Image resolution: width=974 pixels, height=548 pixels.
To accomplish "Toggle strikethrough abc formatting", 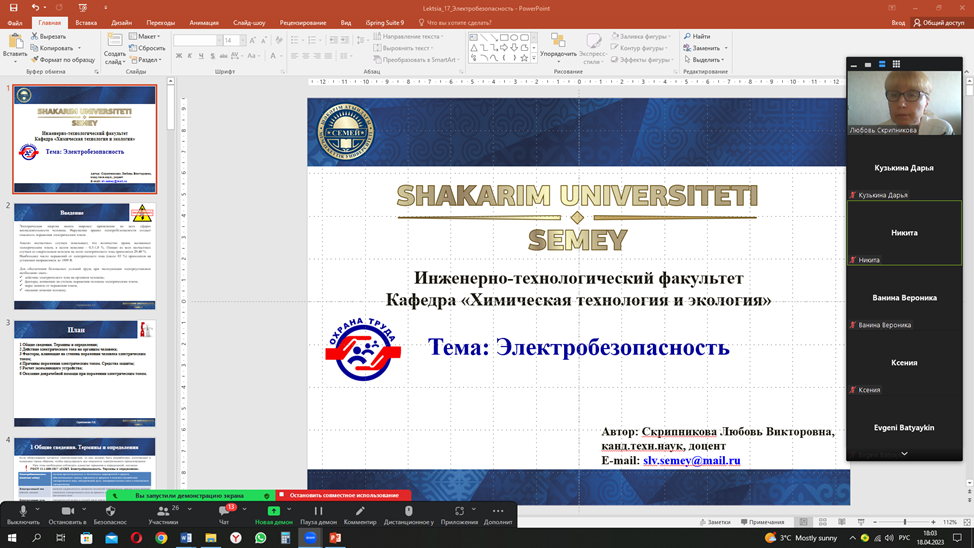I will (x=224, y=56).
